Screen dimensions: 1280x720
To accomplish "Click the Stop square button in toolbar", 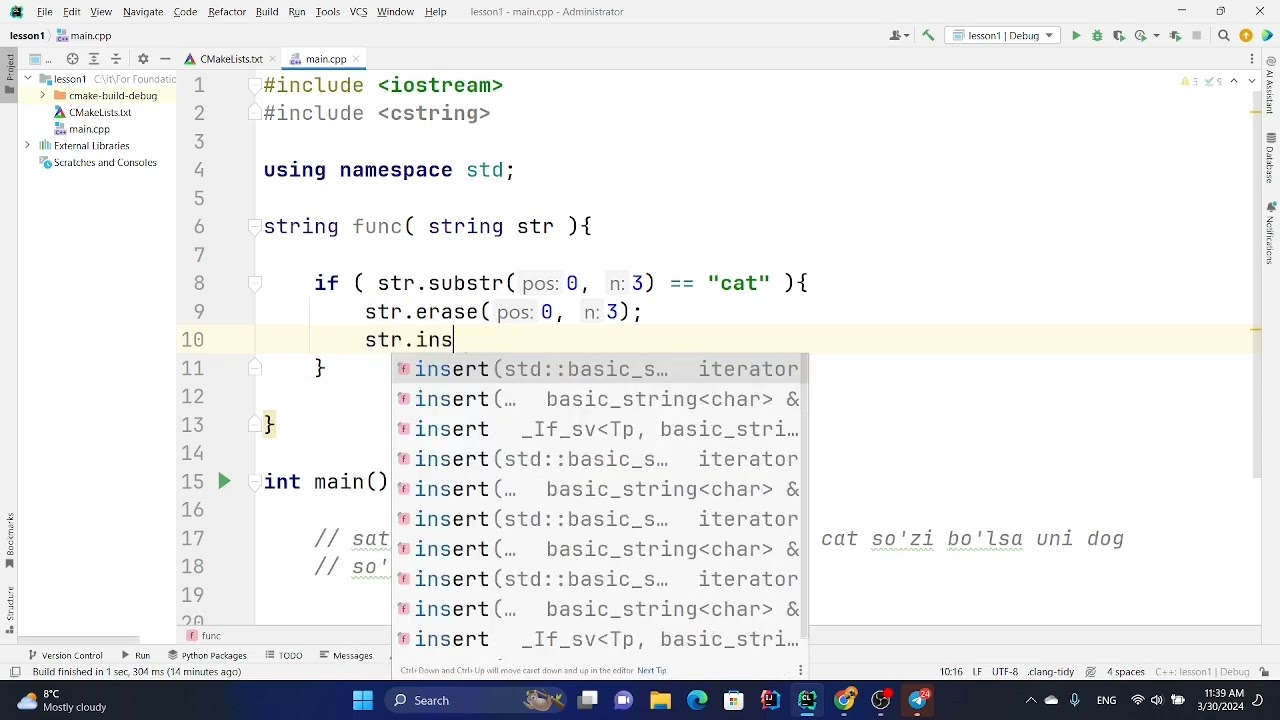I will 1198,36.
